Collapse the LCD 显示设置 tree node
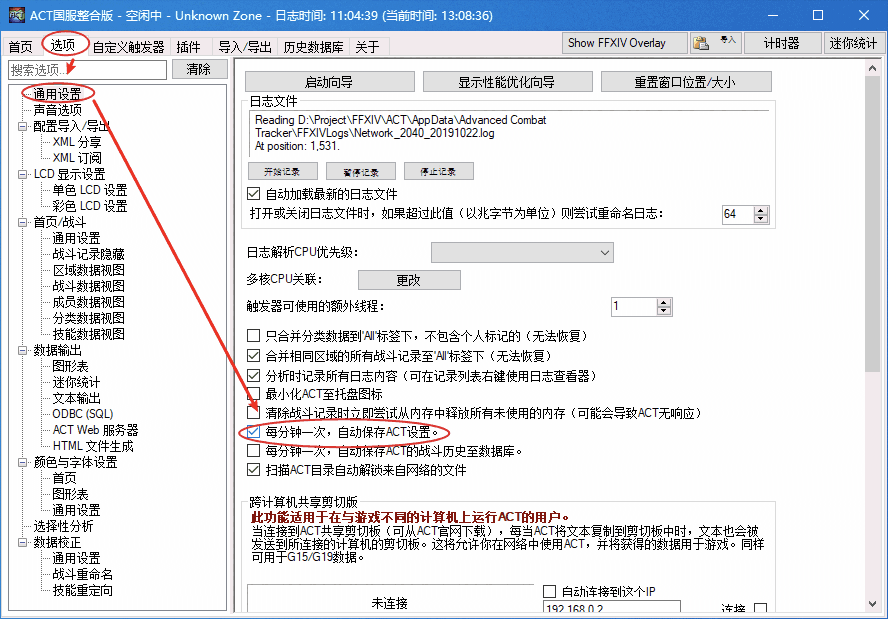This screenshot has height=619, width=888. click(23, 174)
